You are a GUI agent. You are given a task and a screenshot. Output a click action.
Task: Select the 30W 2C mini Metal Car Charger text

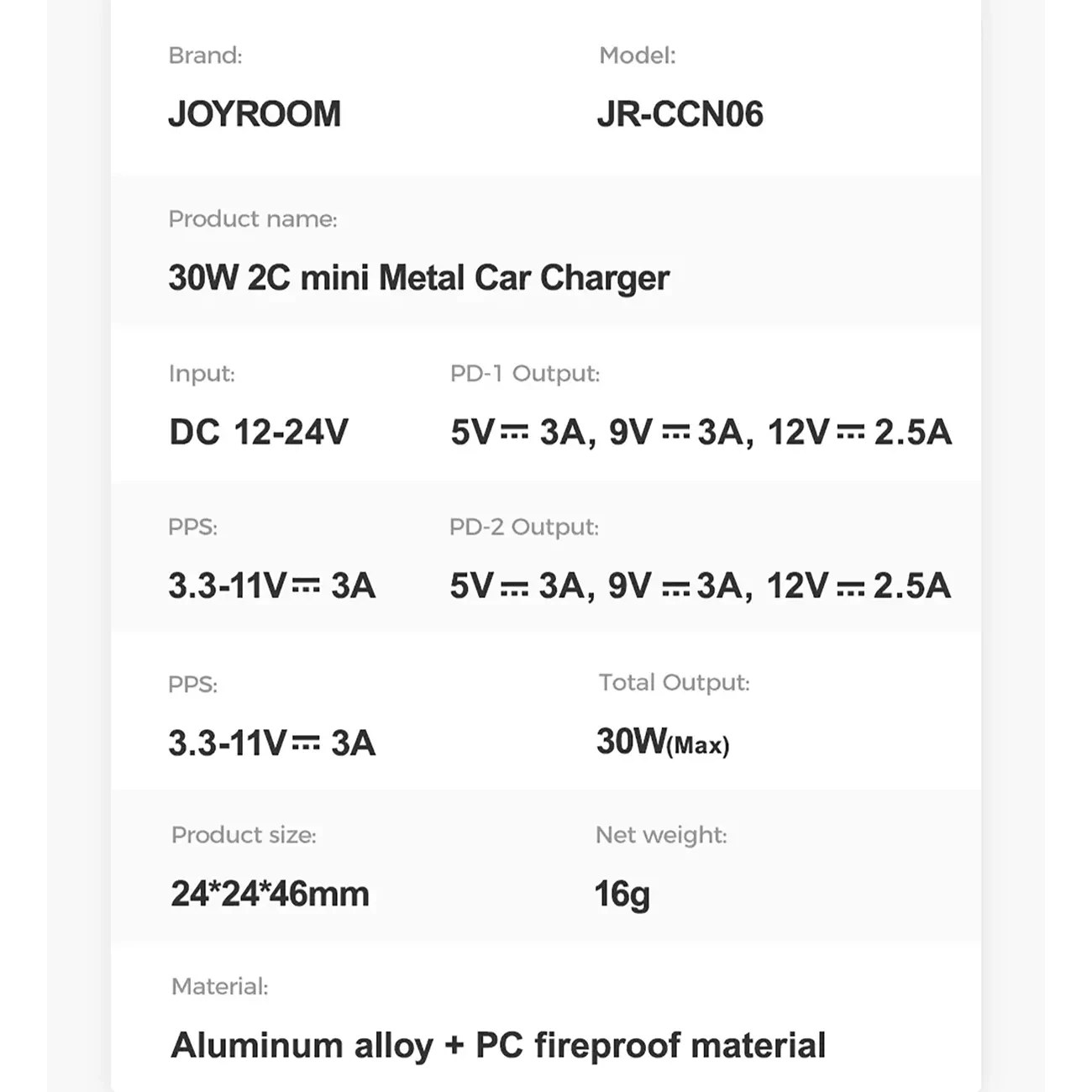418,278
